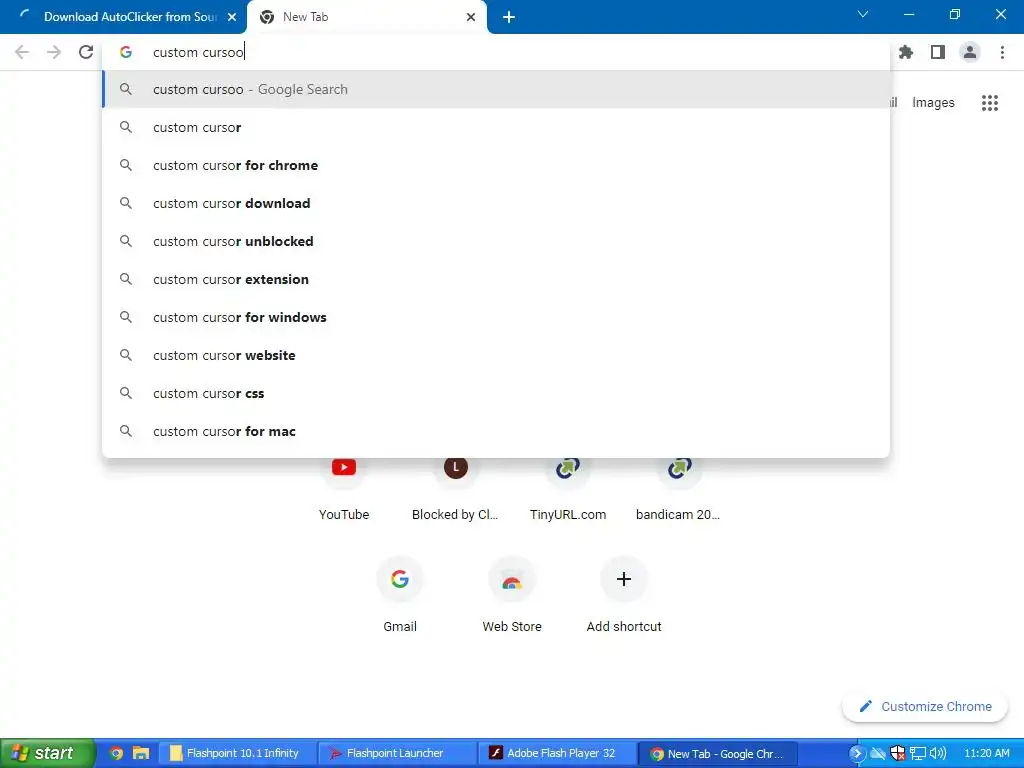Image resolution: width=1024 pixels, height=768 pixels.
Task: Open the Extensions puzzle-piece icon
Action: click(x=906, y=52)
